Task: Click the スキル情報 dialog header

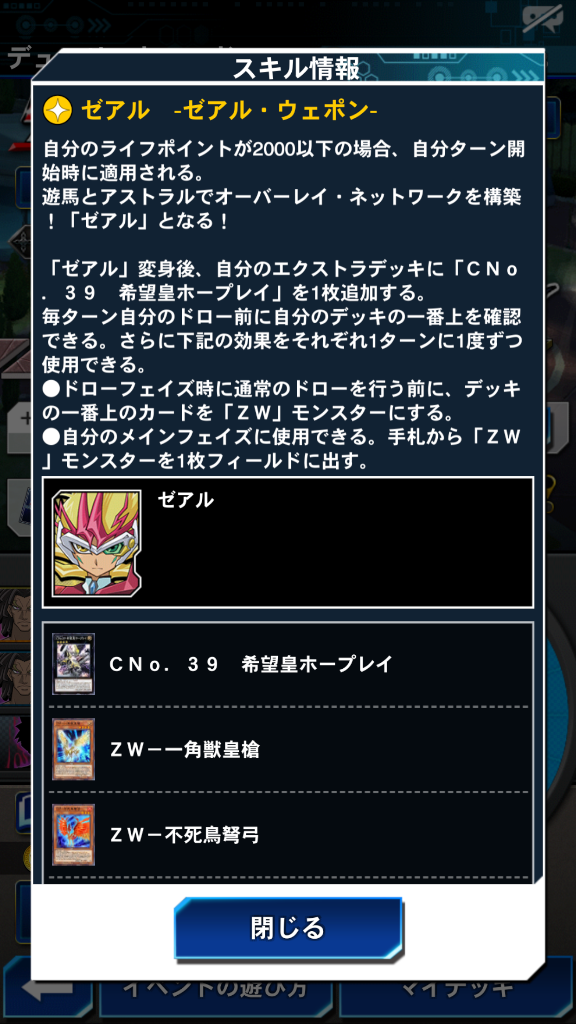Action: pos(296,69)
